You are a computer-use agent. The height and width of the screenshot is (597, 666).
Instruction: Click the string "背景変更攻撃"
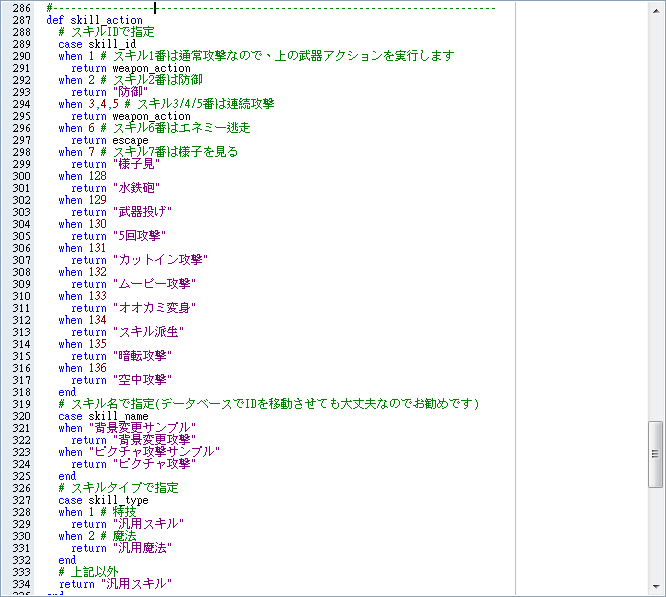154,440
